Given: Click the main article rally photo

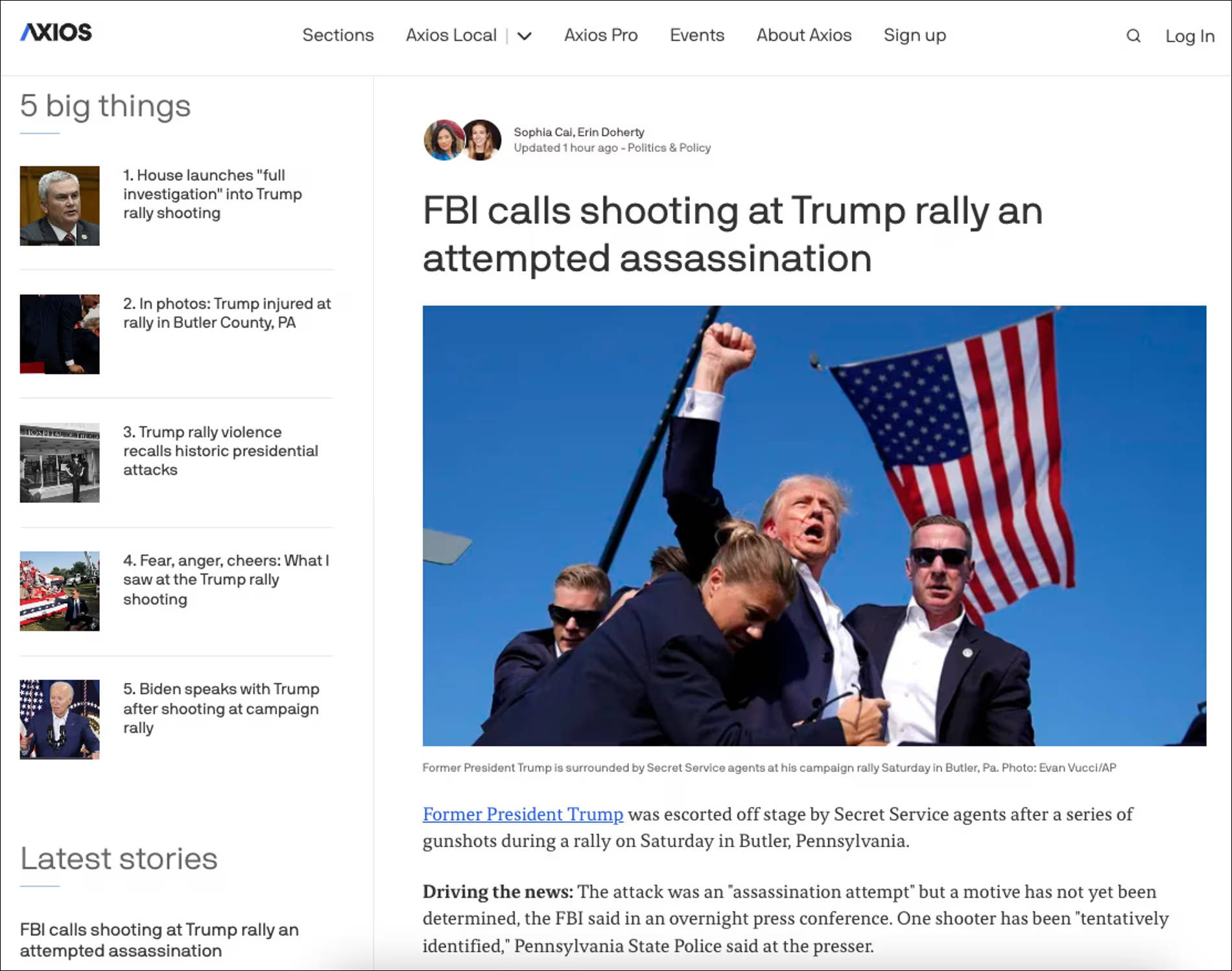Looking at the screenshot, I should tap(814, 525).
